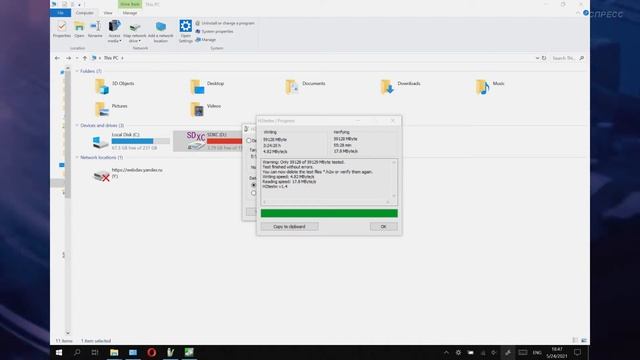The width and height of the screenshot is (640, 360).
Task: Go forward with the forward arrow
Action: pyautogui.click(x=68, y=58)
